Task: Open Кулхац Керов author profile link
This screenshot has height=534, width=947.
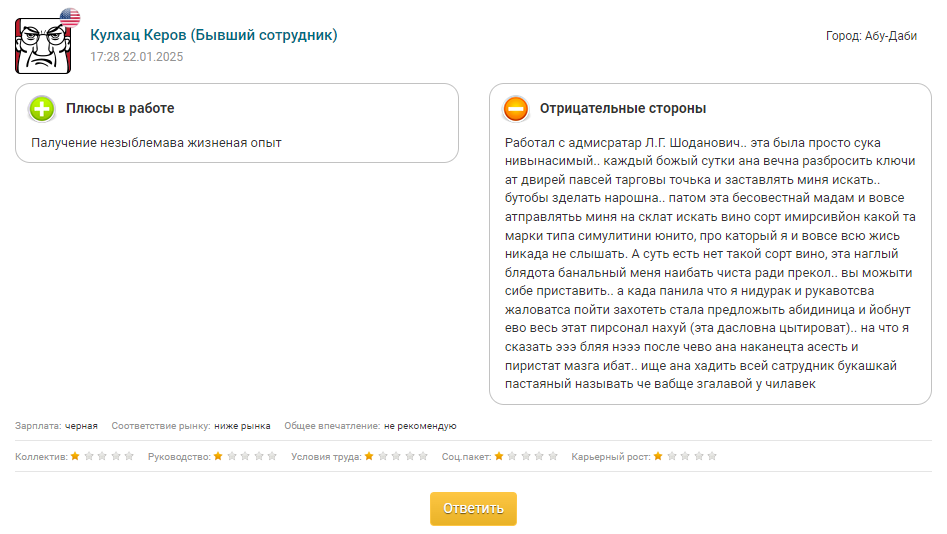Action: click(214, 35)
